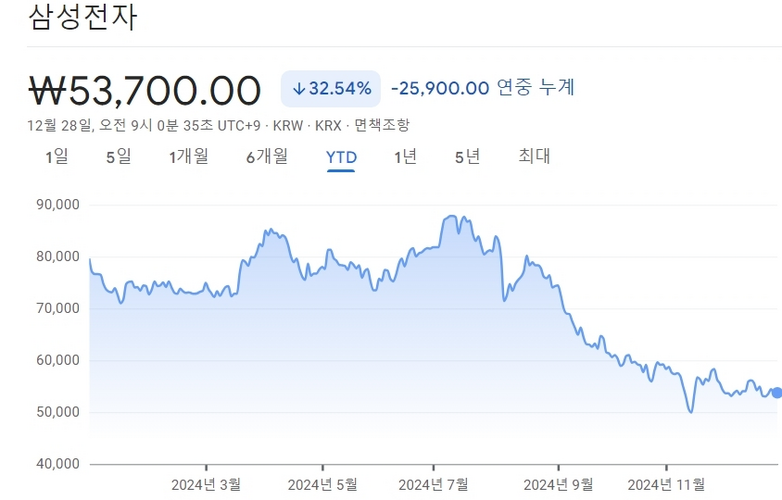Click the 2024년 3월 axis marker
The width and height of the screenshot is (782, 500).
point(206,484)
